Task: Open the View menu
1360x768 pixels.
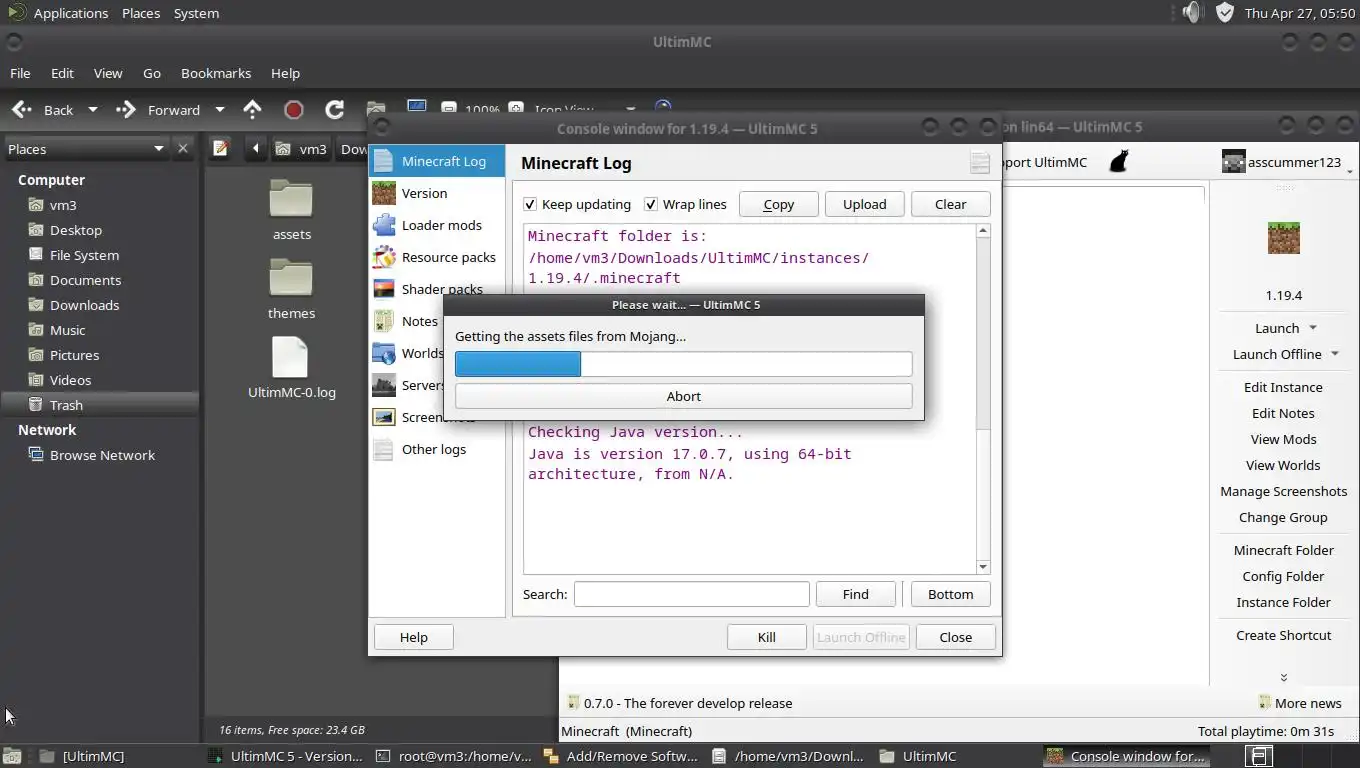Action: click(108, 73)
